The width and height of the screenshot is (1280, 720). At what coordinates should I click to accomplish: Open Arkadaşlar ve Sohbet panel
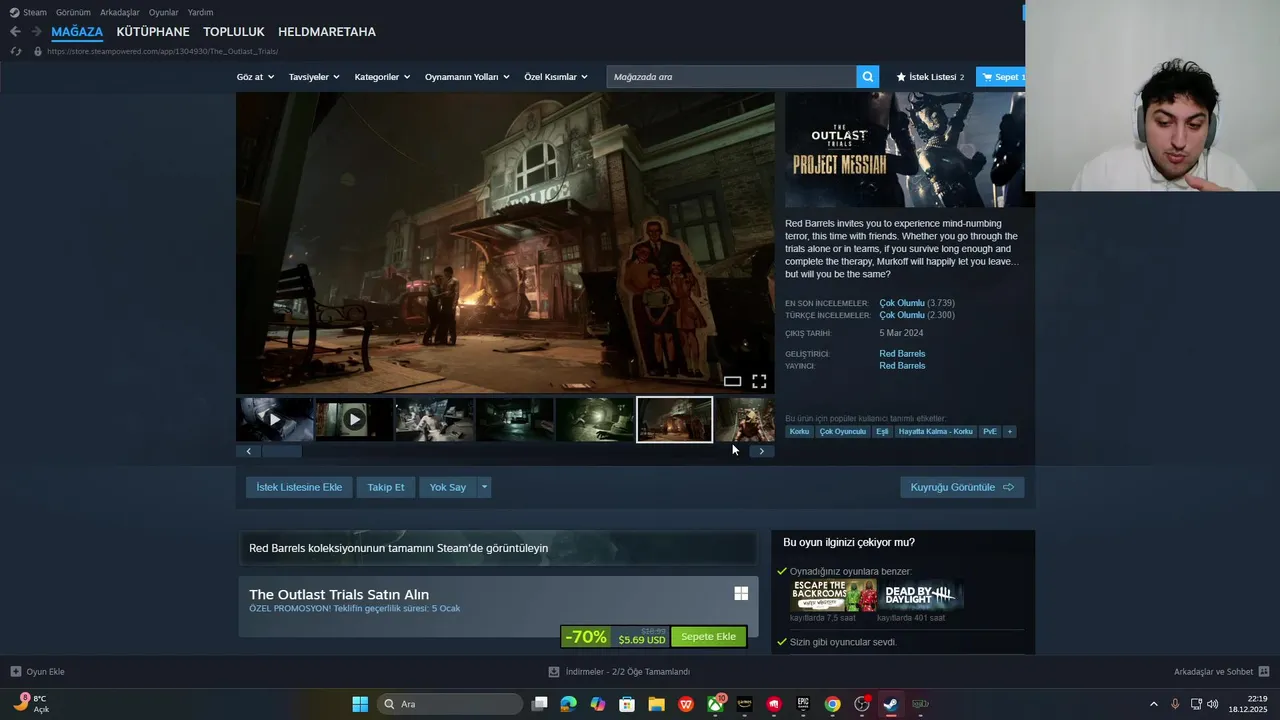[1221, 672]
